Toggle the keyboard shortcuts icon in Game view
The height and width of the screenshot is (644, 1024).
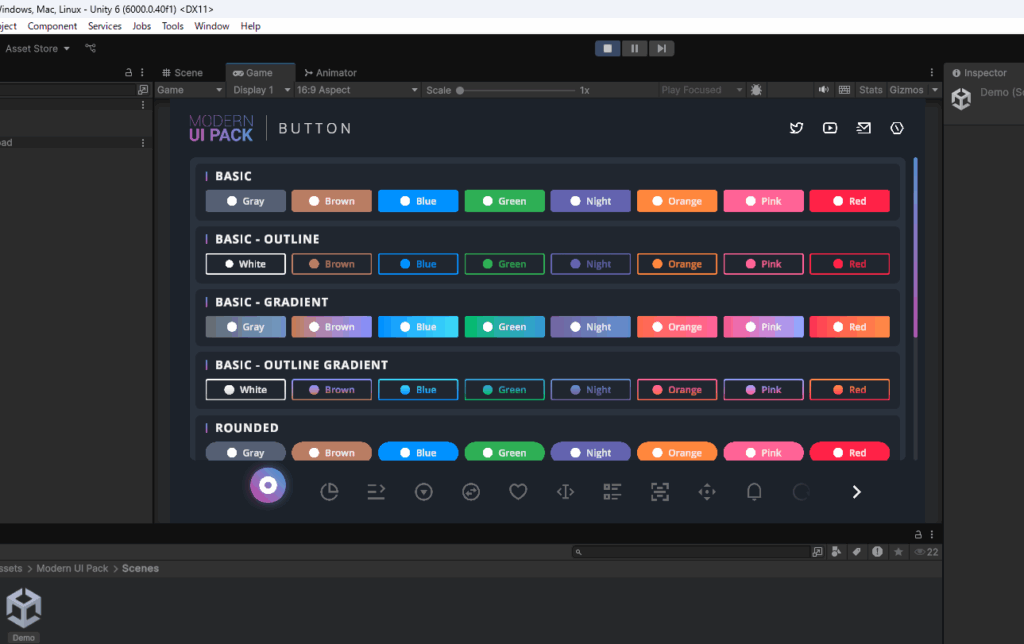click(844, 90)
